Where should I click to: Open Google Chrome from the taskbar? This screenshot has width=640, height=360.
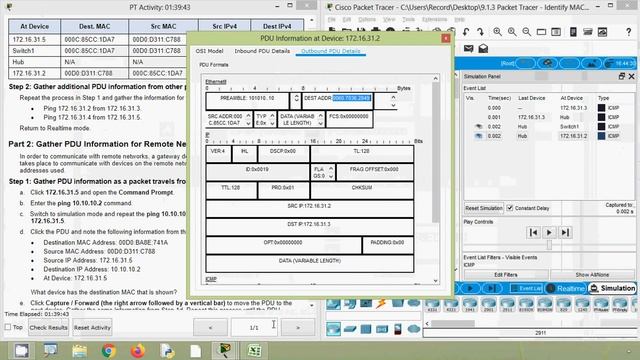pos(109,350)
